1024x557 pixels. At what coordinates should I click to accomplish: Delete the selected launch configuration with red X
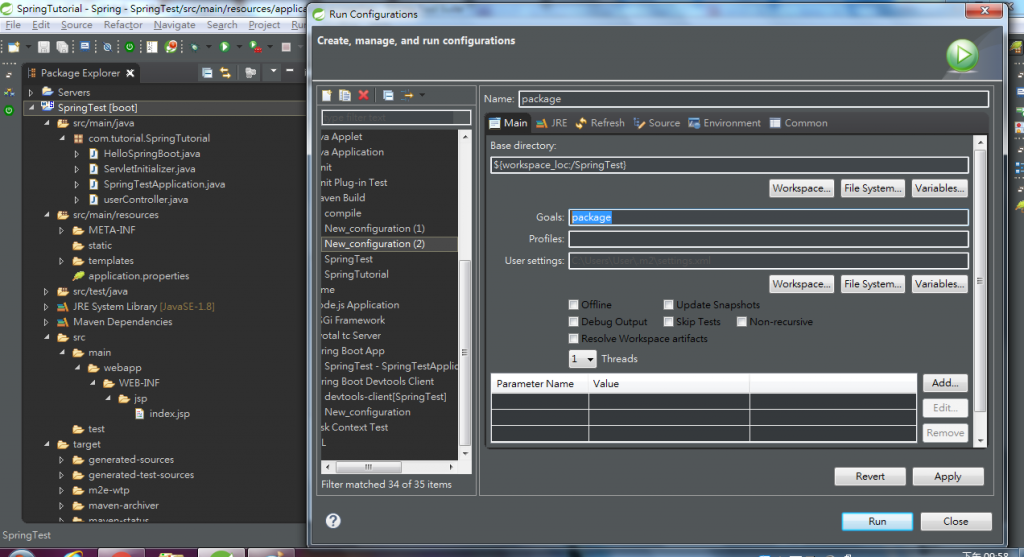(364, 95)
